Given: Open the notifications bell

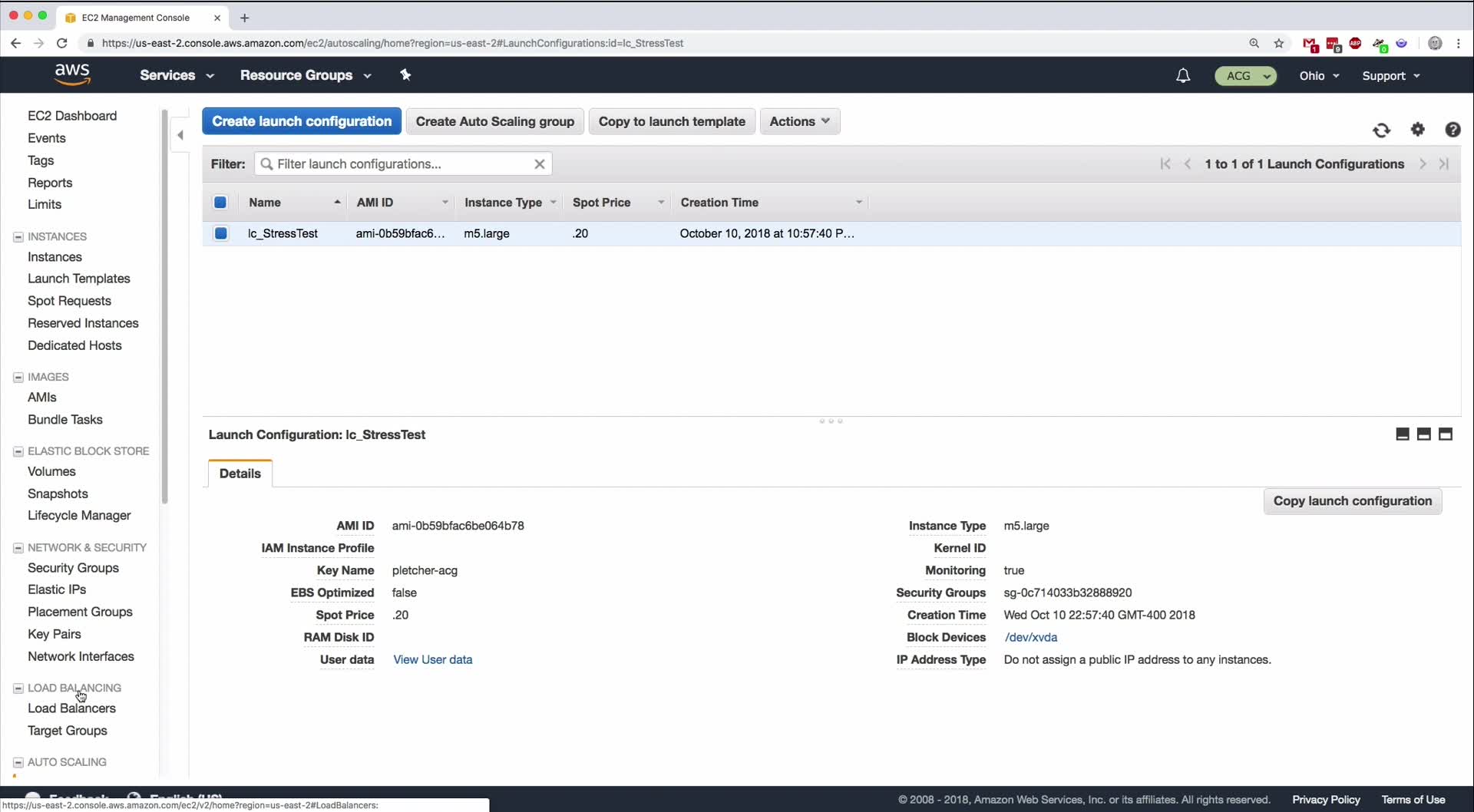Looking at the screenshot, I should click(x=1183, y=75).
